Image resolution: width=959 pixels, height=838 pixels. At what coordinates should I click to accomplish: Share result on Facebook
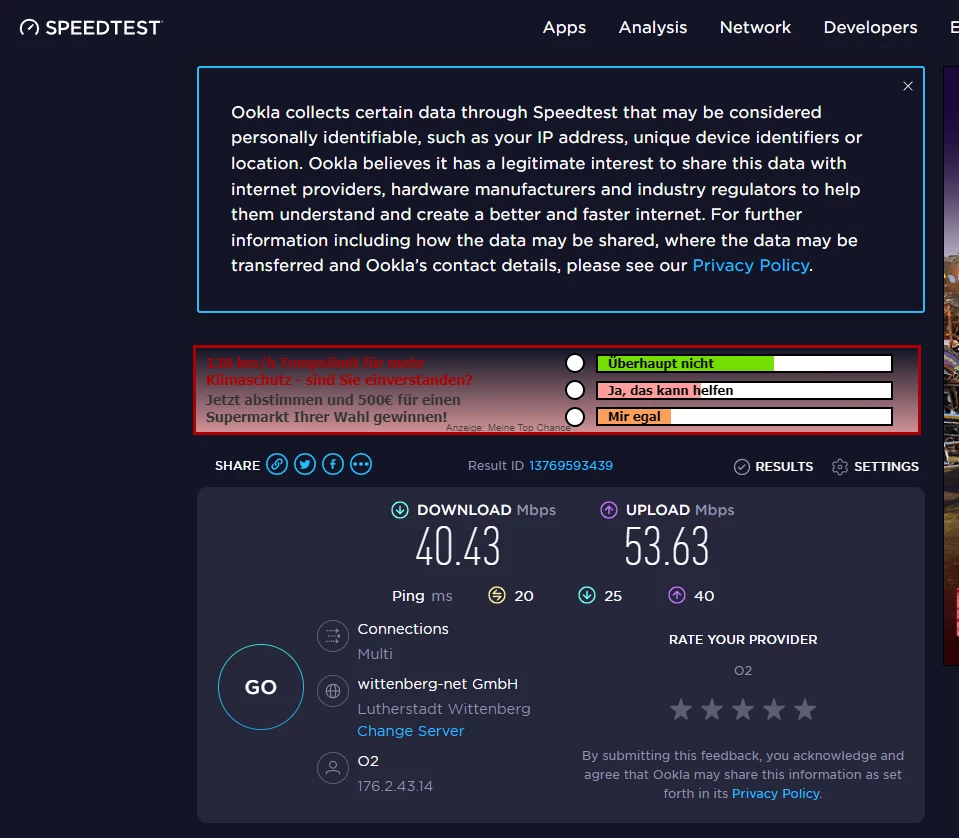click(333, 465)
